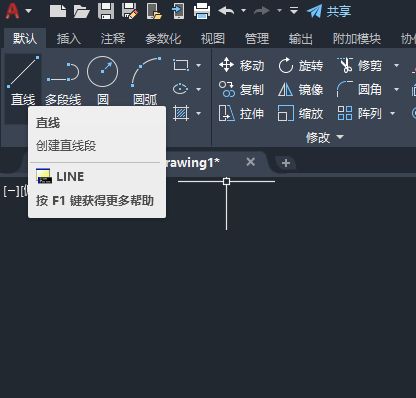The height and width of the screenshot is (398, 416).
Task: Click the 修剪 trim tool
Action: (x=359, y=65)
